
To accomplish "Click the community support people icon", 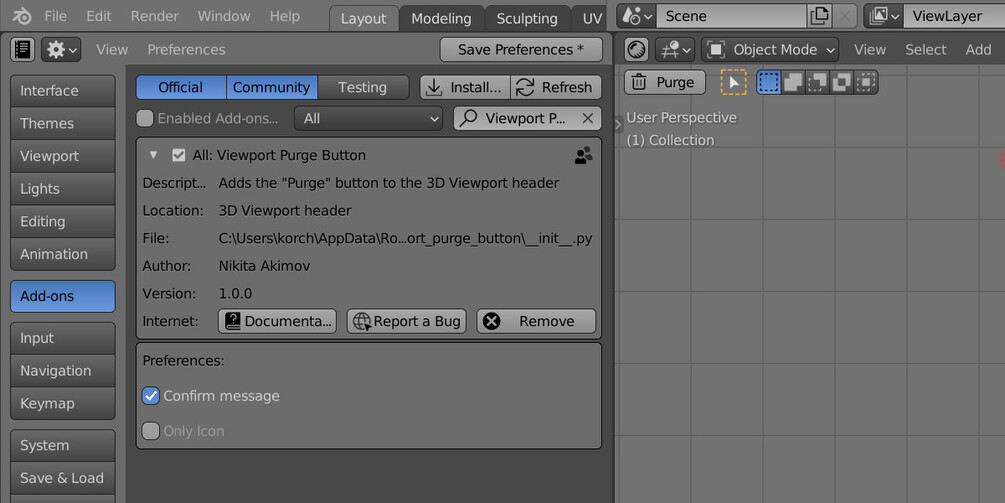I will 583,155.
